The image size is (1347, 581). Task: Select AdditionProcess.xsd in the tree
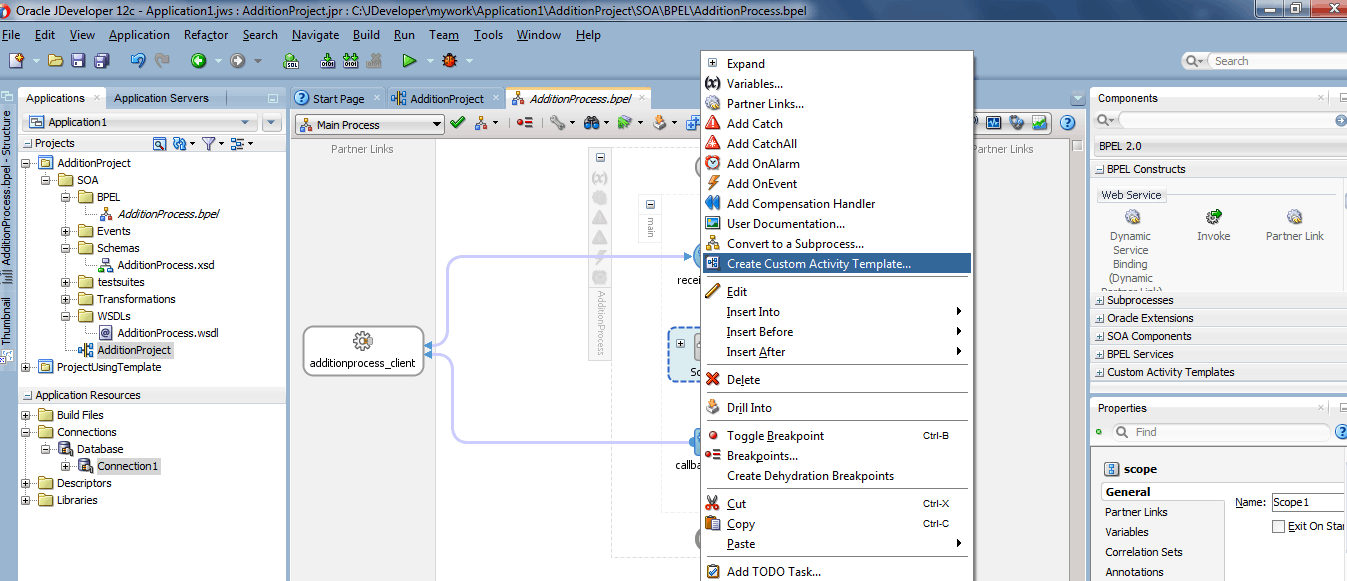click(165, 265)
